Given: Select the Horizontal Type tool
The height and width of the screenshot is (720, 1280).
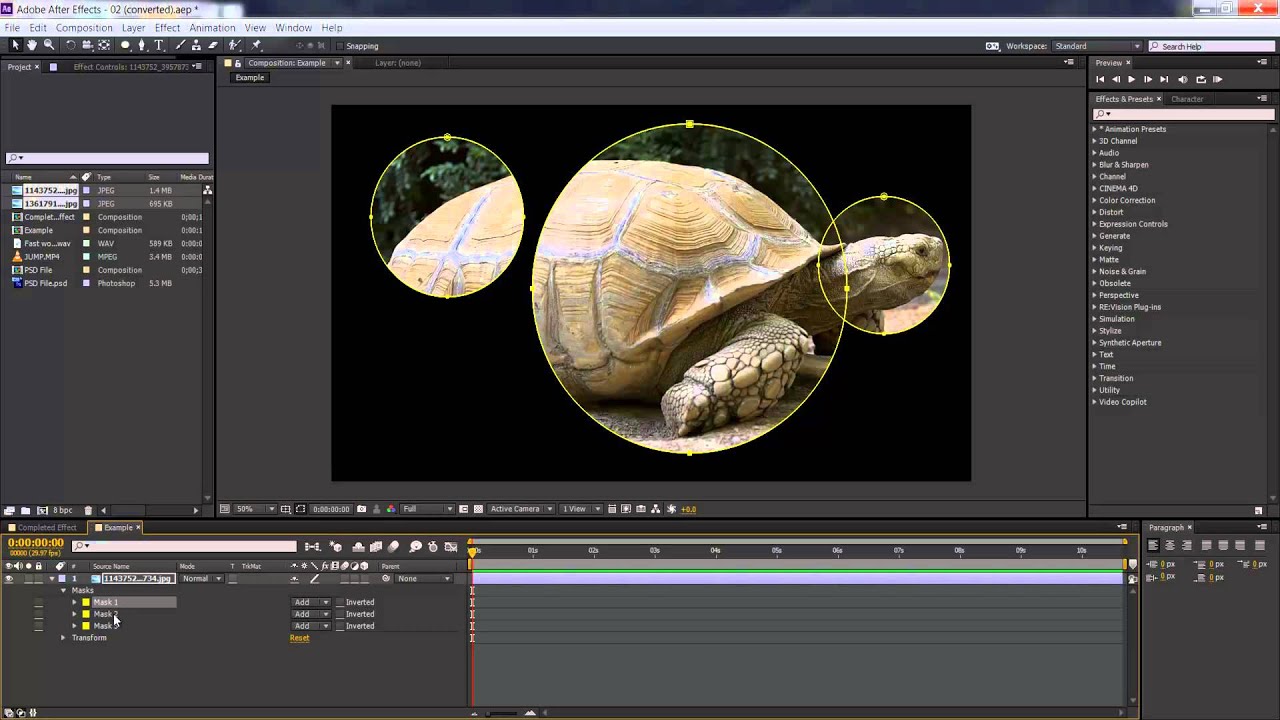Looking at the screenshot, I should click(x=159, y=45).
